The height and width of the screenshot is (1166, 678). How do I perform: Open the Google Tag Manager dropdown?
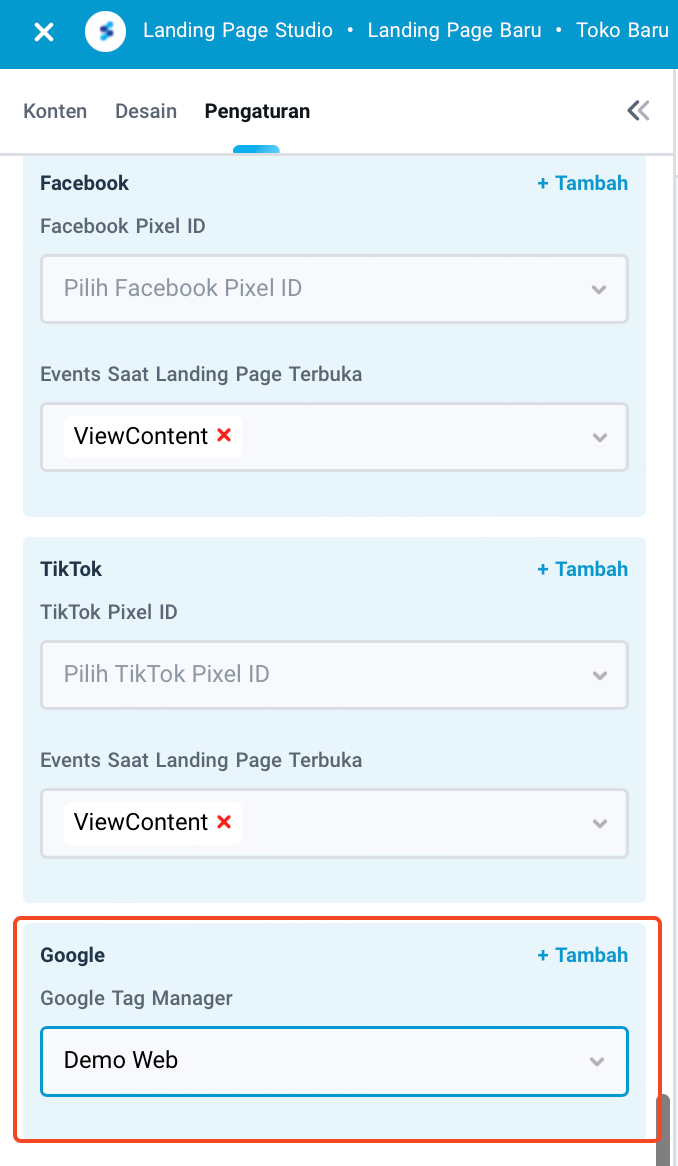334,1061
